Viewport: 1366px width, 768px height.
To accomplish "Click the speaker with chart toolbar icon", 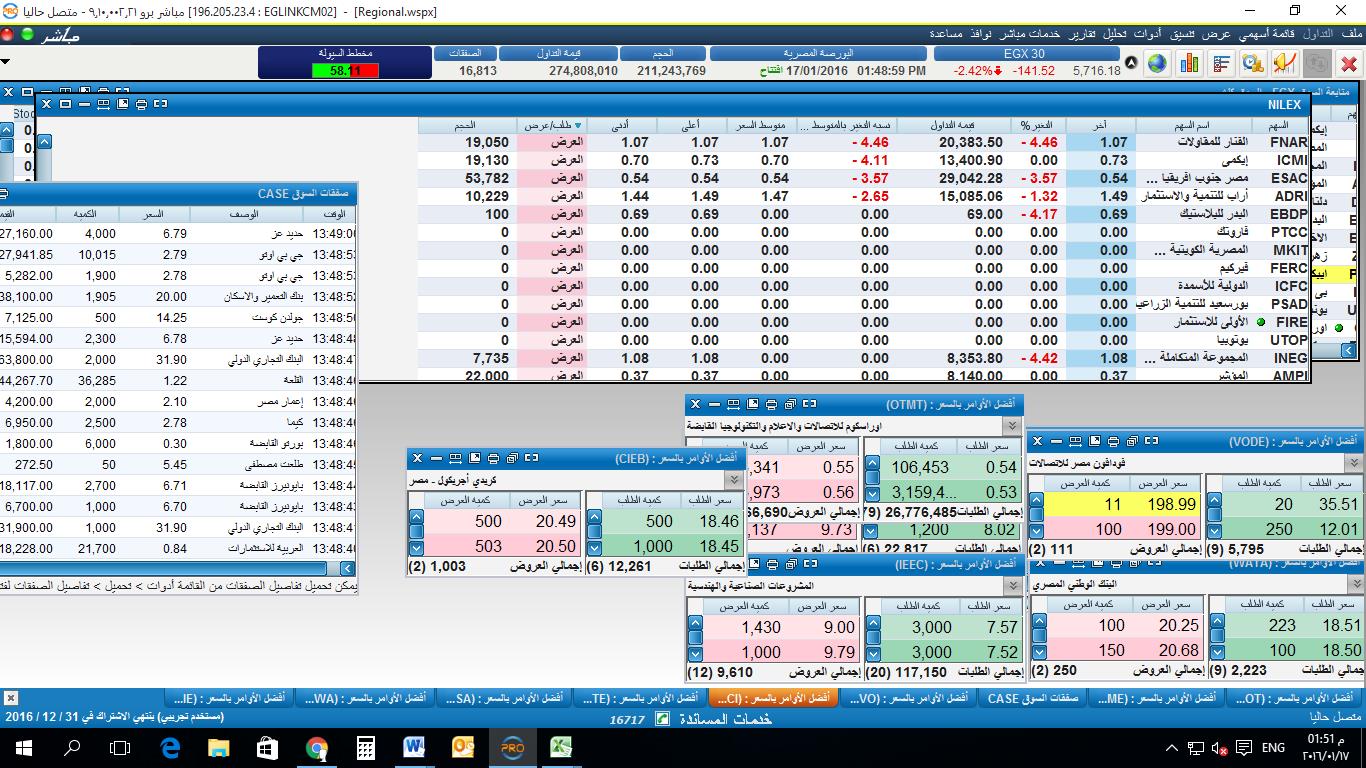I will (x=1285, y=64).
